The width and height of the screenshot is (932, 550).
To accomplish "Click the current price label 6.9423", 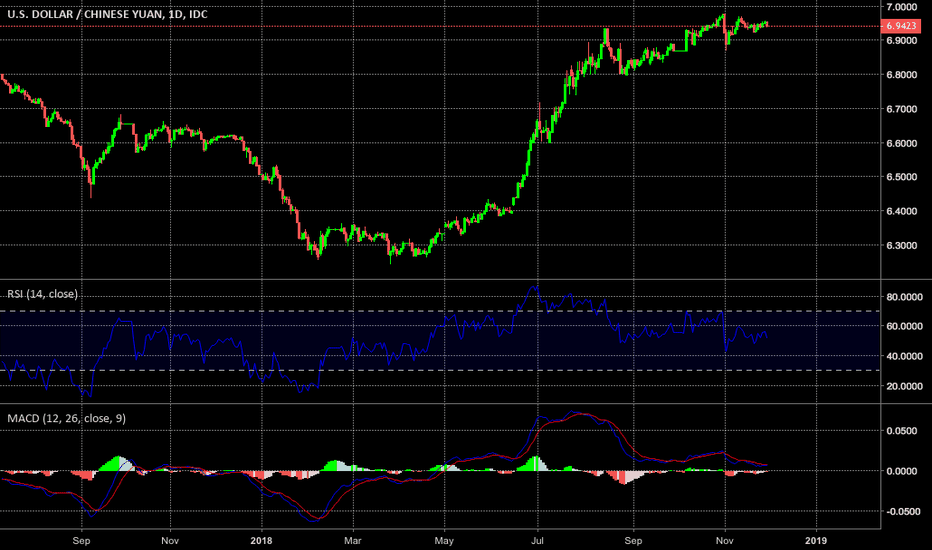I will pyautogui.click(x=900, y=26).
